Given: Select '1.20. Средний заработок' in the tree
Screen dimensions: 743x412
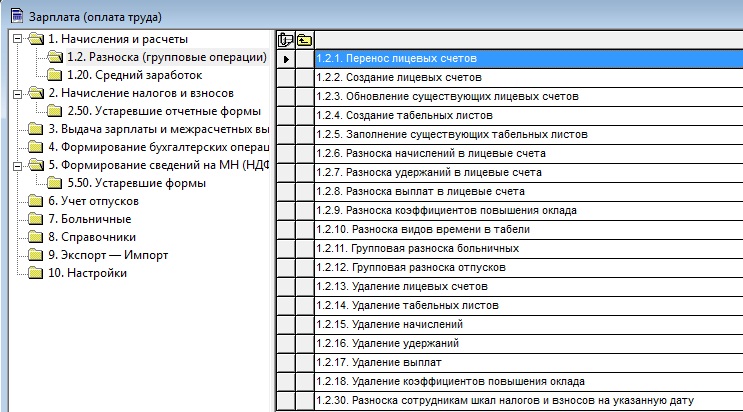Looking at the screenshot, I should click(x=119, y=75).
